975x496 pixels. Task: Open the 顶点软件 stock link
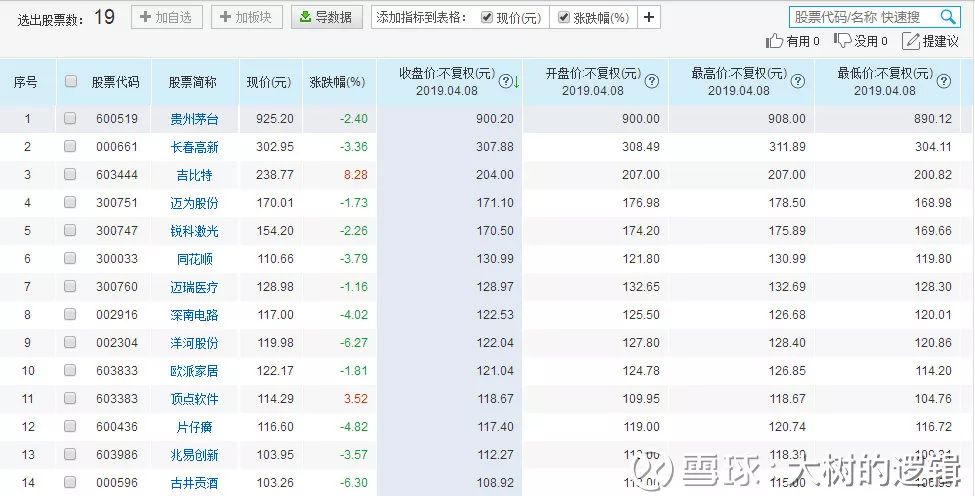(194, 398)
